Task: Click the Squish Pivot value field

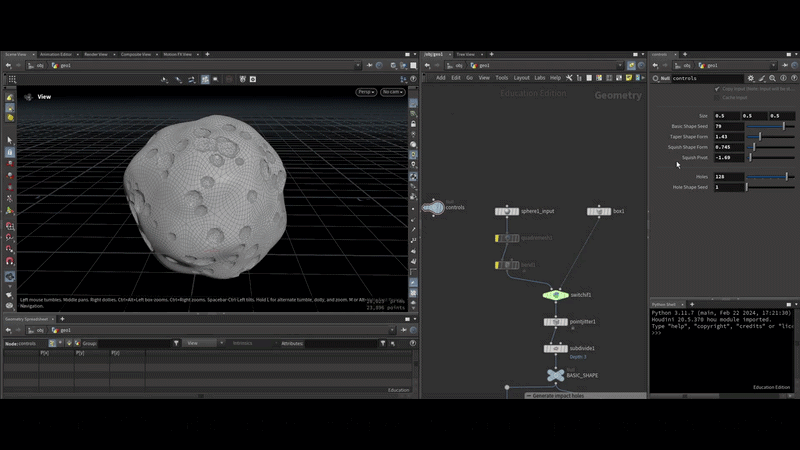Action: [x=729, y=158]
